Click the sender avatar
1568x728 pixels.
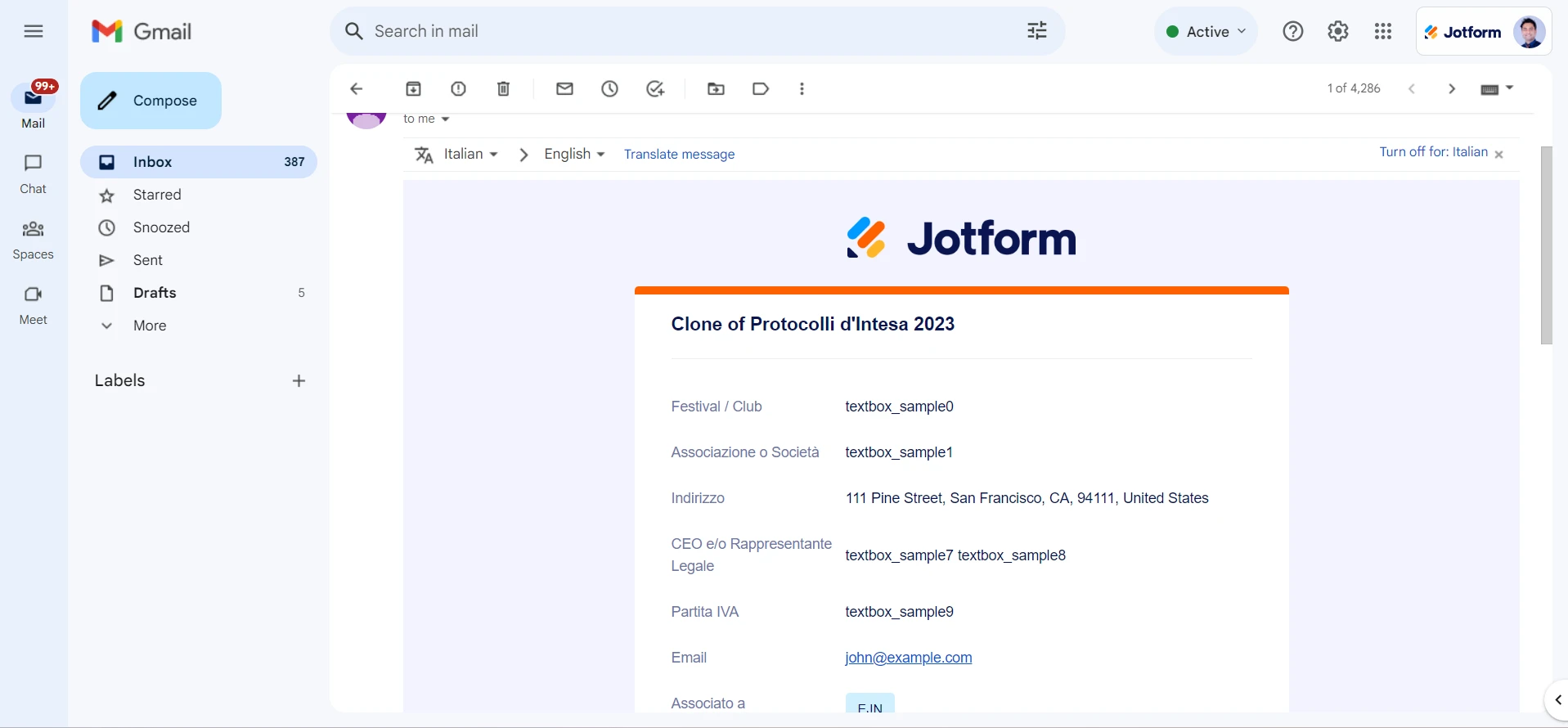[x=366, y=120]
